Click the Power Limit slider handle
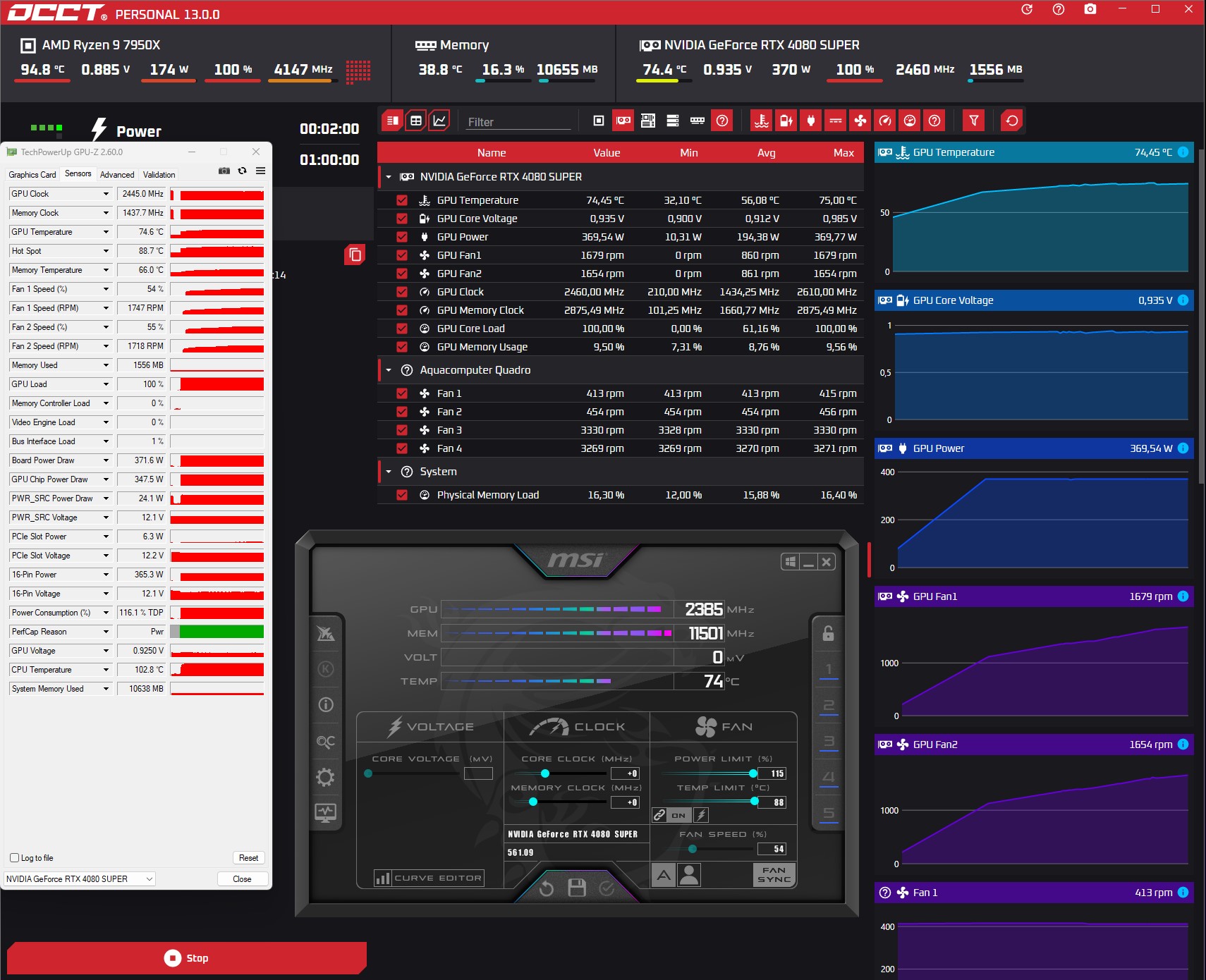The height and width of the screenshot is (980, 1206). 753,773
